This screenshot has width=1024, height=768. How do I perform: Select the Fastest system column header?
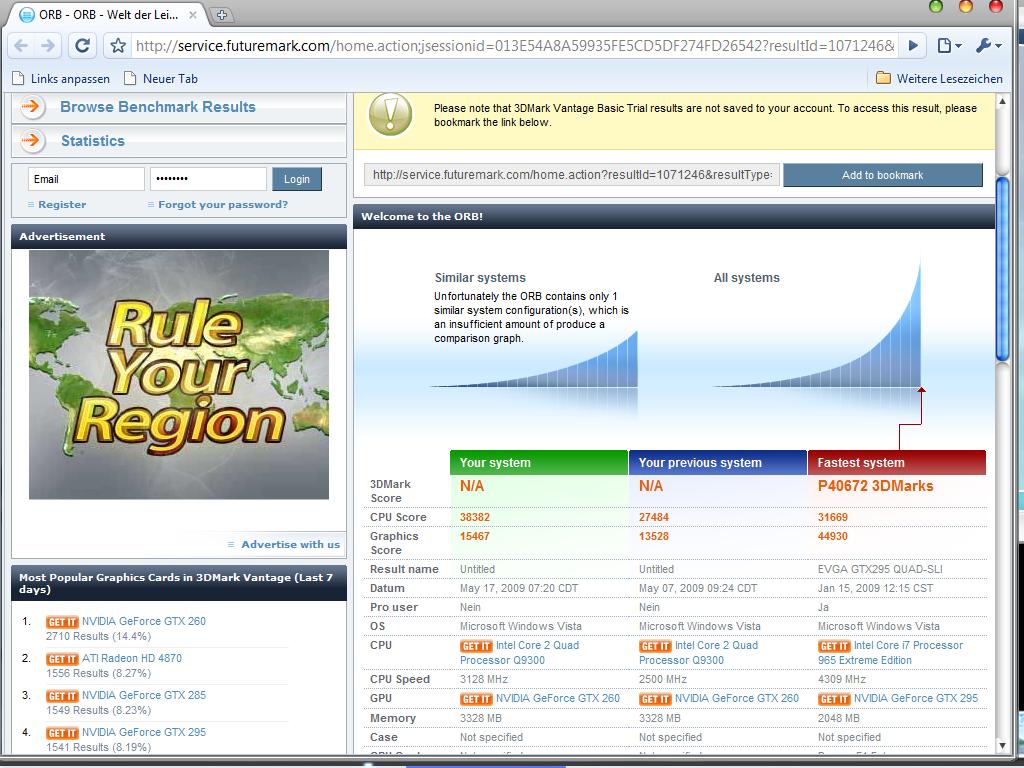click(897, 462)
